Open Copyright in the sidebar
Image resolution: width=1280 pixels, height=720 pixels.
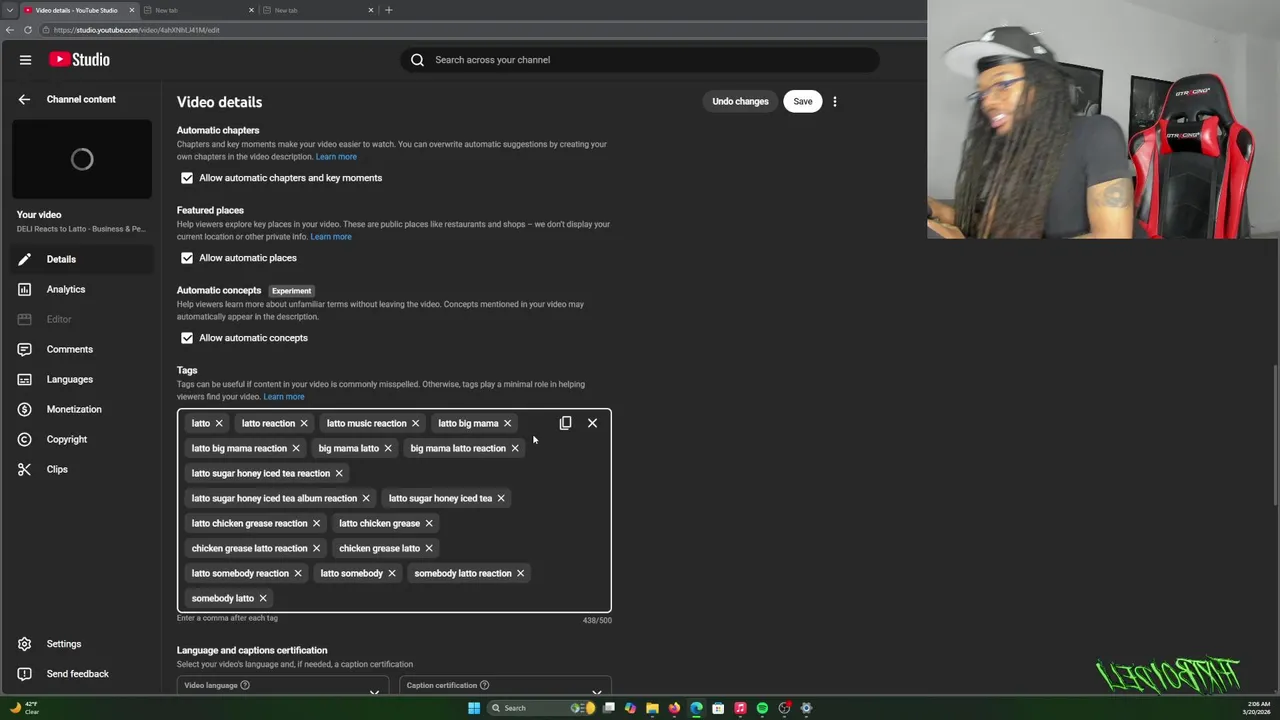click(x=67, y=439)
